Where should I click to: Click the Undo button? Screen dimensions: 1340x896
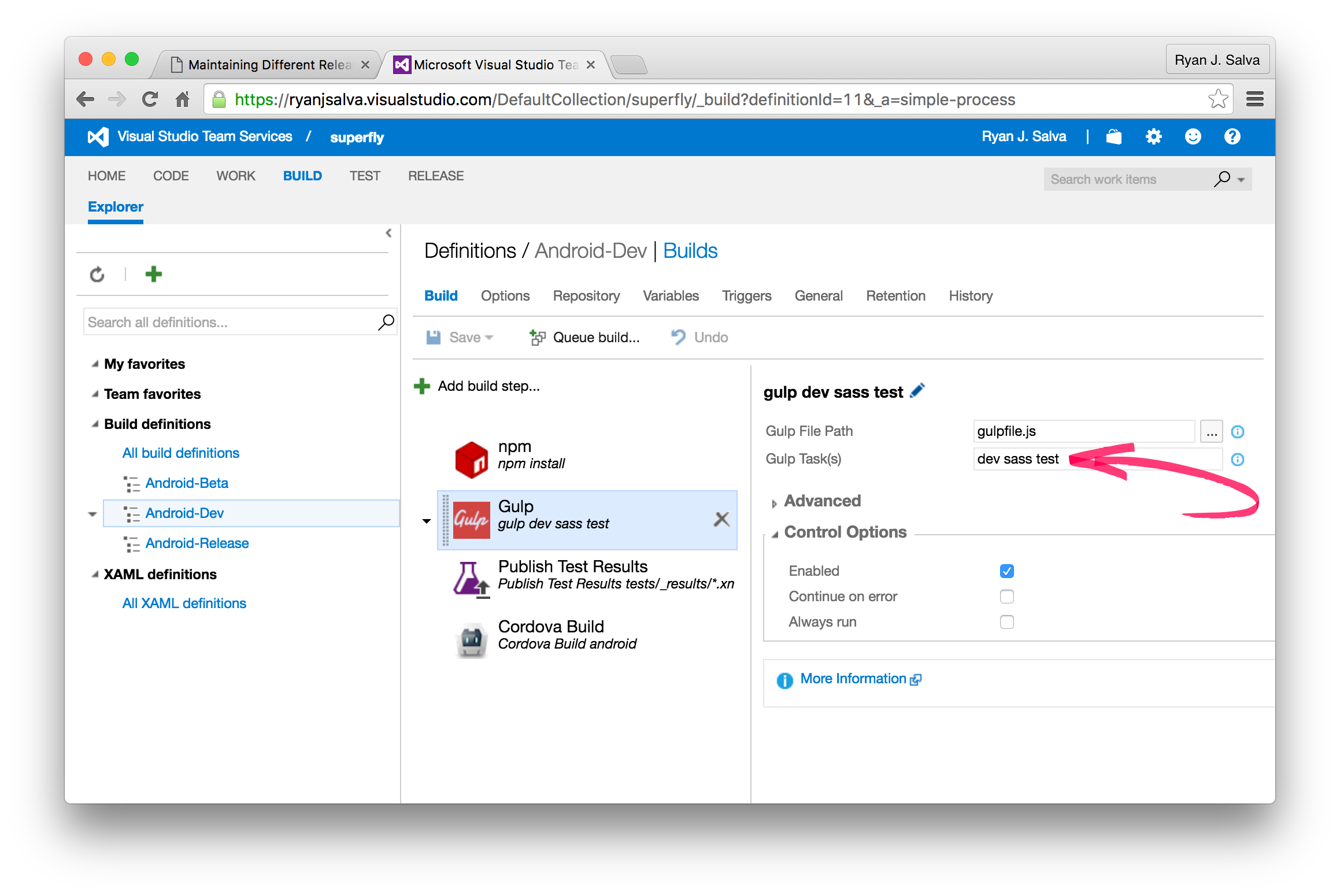(x=699, y=338)
